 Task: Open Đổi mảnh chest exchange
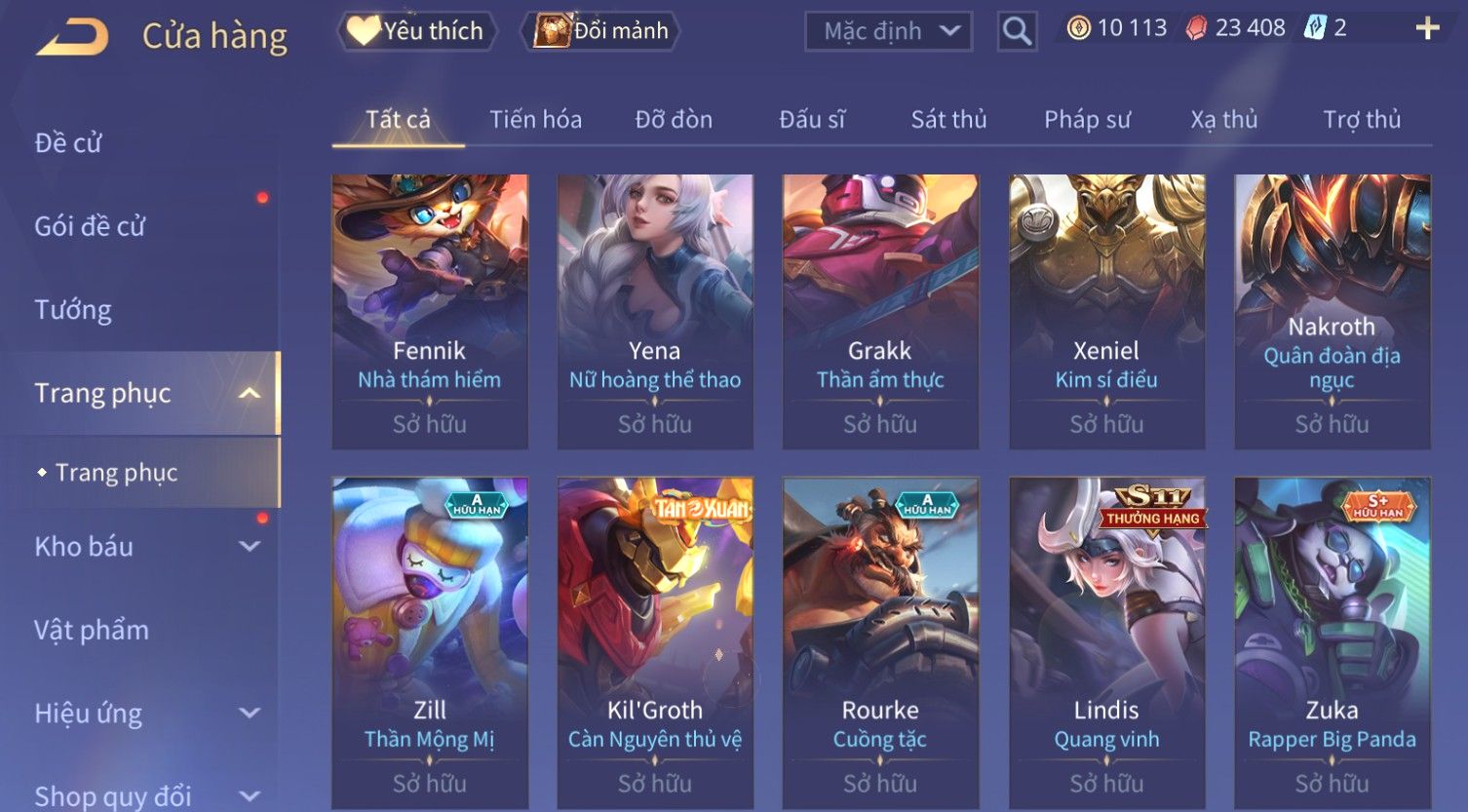coord(600,31)
